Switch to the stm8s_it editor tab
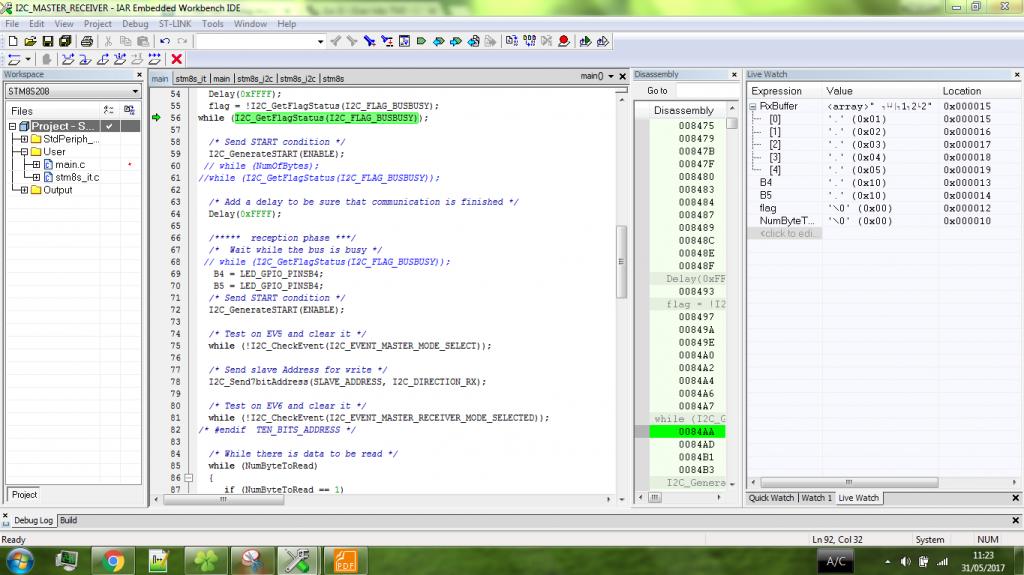Screen dimensions: 1024x575 191,78
